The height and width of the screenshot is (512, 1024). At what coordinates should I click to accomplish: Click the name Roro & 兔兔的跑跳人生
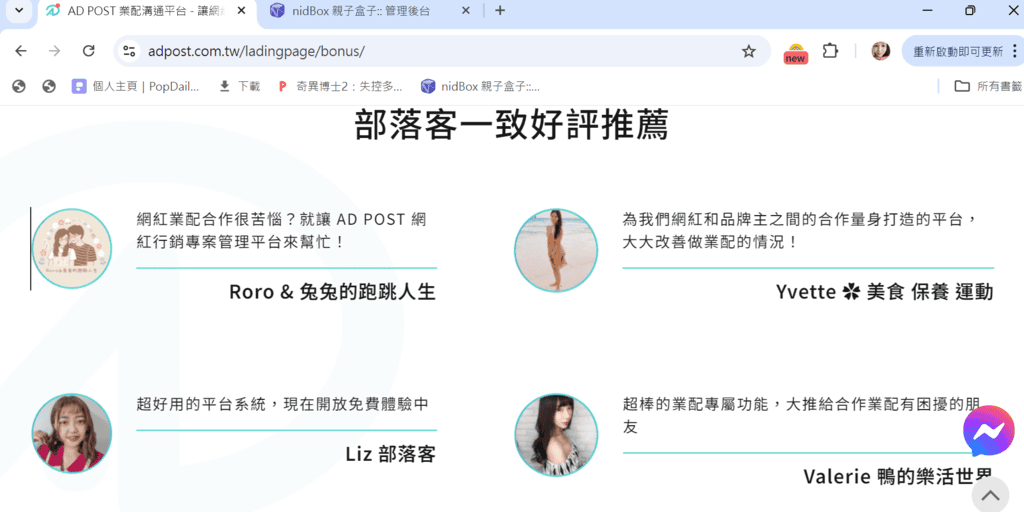(x=332, y=292)
